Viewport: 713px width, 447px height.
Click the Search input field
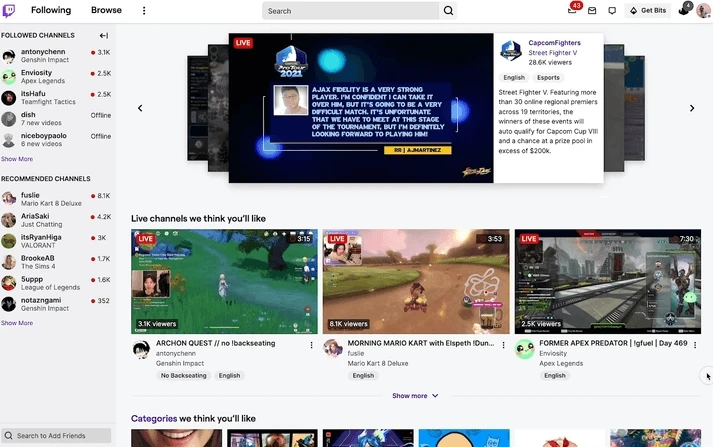tap(351, 11)
